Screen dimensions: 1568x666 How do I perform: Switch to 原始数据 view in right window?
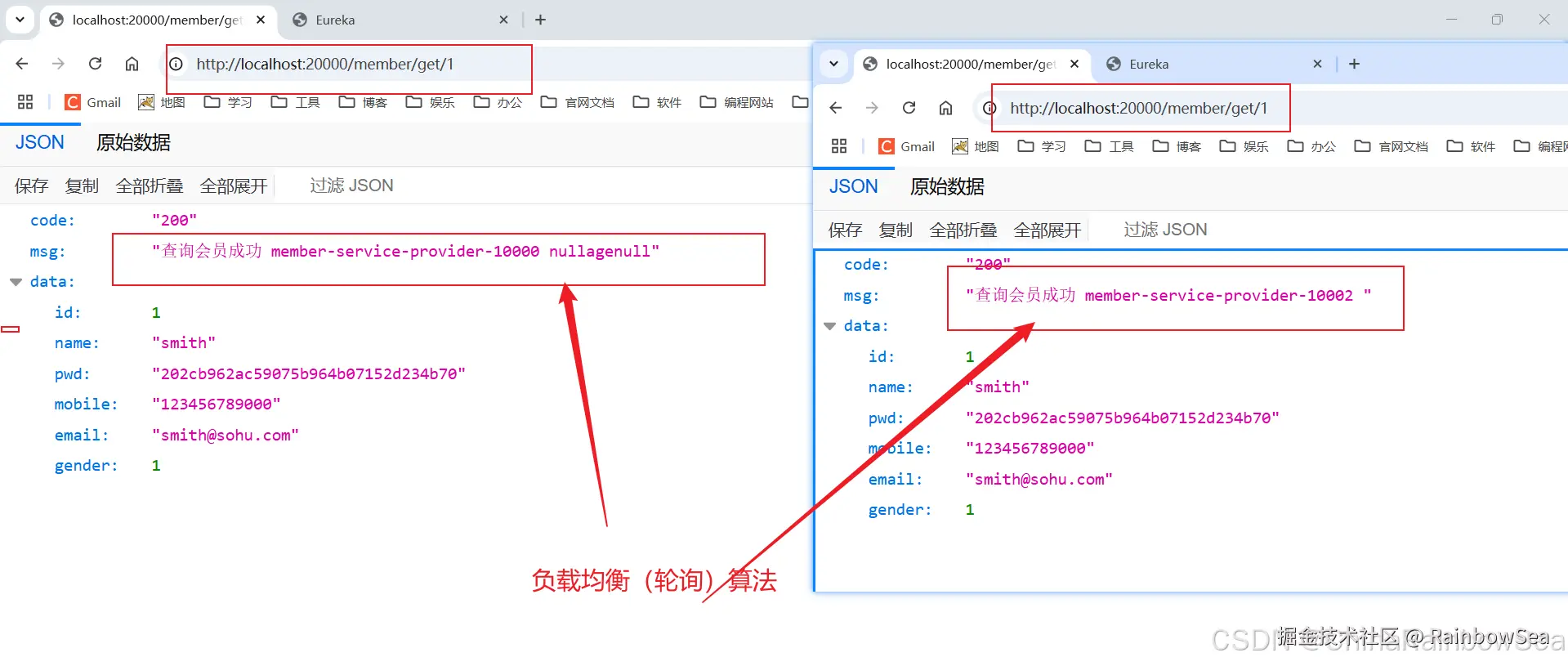pos(947,187)
